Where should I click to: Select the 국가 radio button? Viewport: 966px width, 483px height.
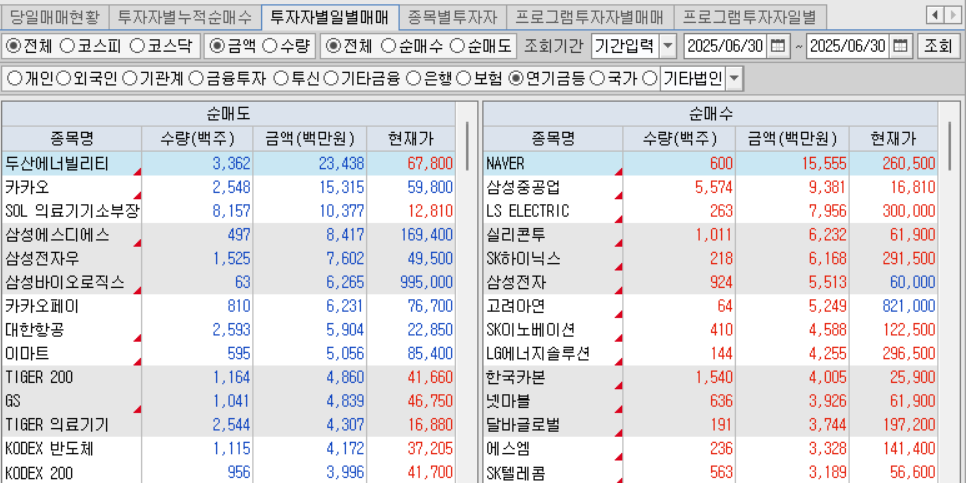[x=596, y=78]
